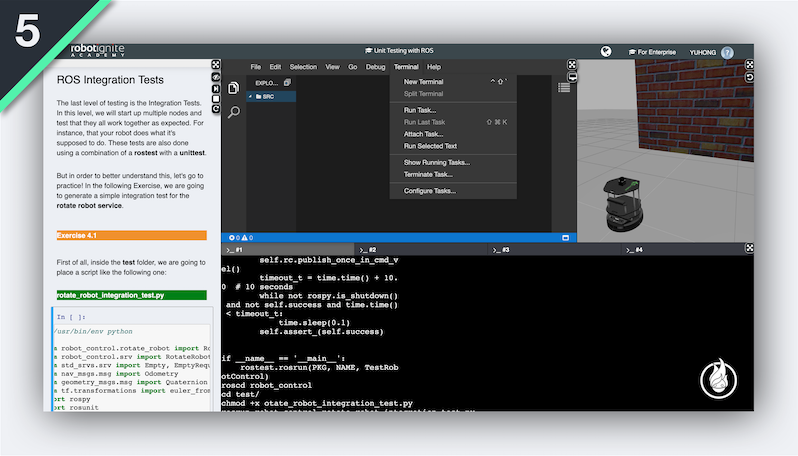The width and height of the screenshot is (798, 456).
Task: Reset the simulation using the reload icon
Action: (x=749, y=77)
